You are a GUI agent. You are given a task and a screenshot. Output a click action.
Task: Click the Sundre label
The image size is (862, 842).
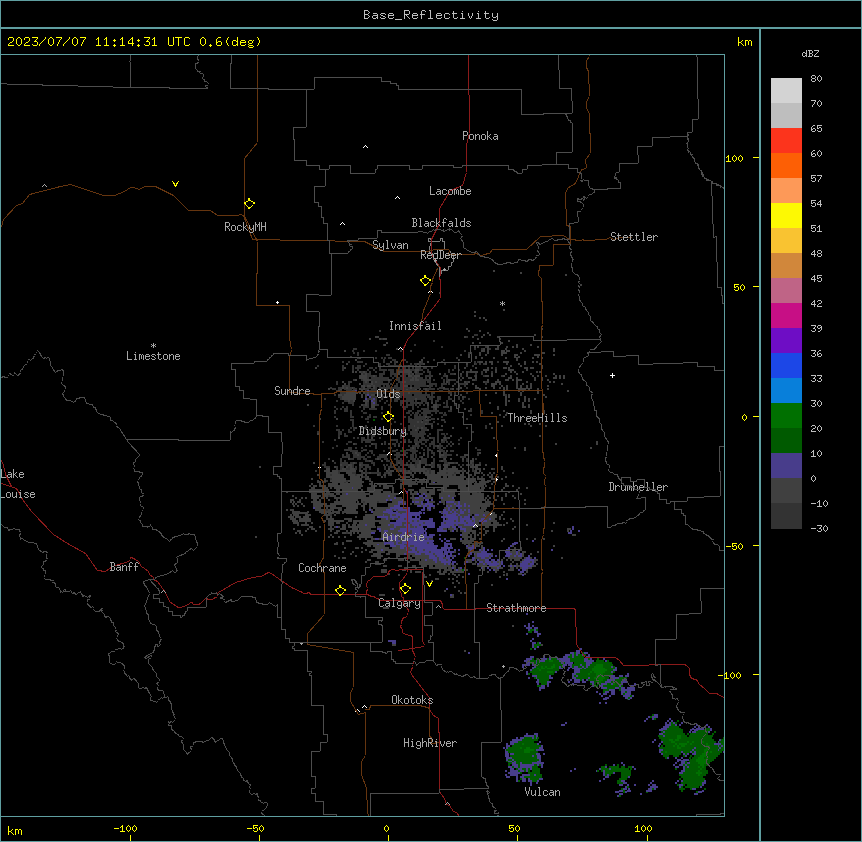click(292, 391)
